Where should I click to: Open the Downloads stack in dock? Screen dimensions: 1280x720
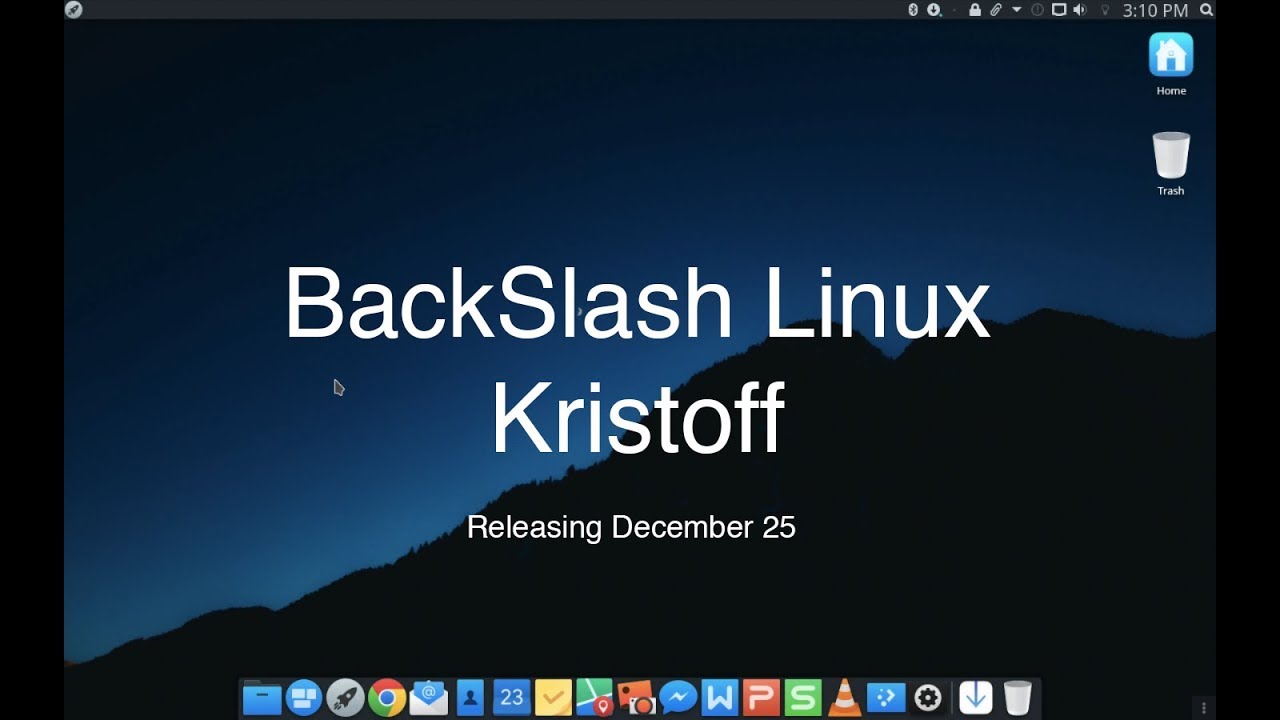pyautogui.click(x=976, y=697)
